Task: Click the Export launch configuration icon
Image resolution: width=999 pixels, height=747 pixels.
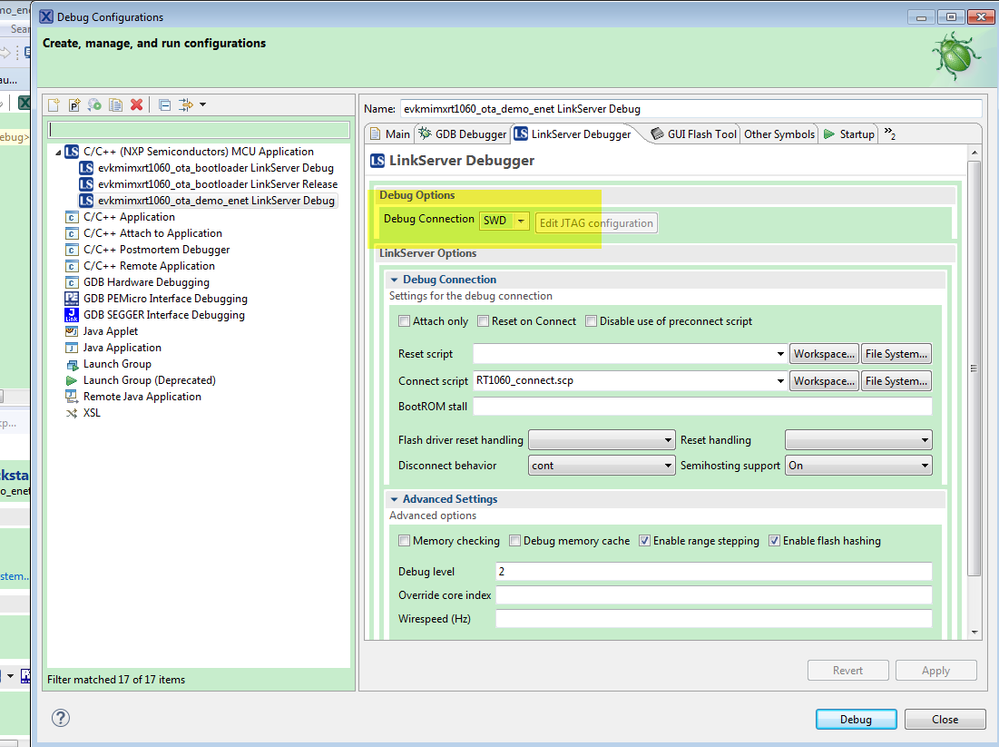Action: [x=95, y=105]
